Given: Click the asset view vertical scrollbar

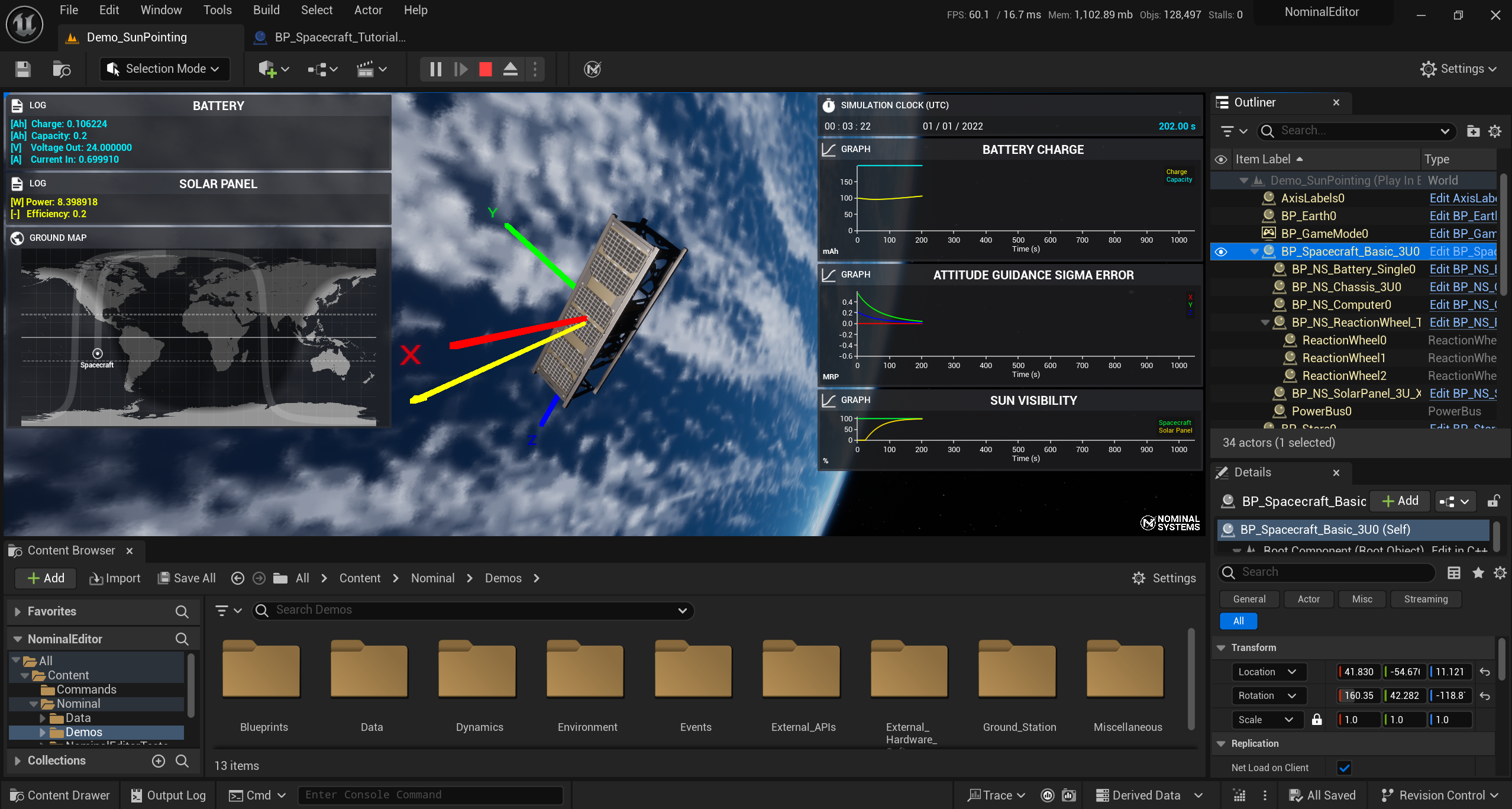Looking at the screenshot, I should pyautogui.click(x=1191, y=678).
